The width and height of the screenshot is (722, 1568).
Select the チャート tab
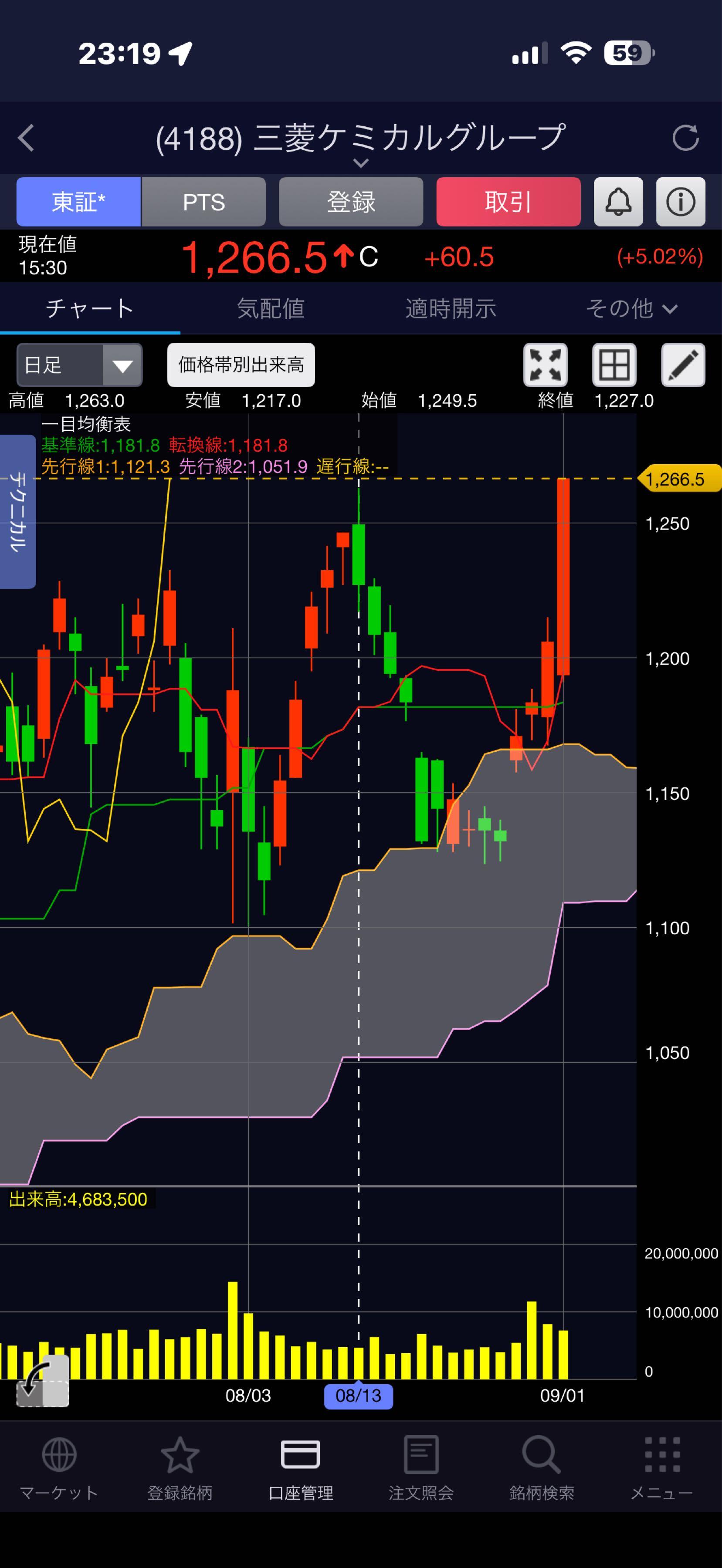[x=90, y=309]
